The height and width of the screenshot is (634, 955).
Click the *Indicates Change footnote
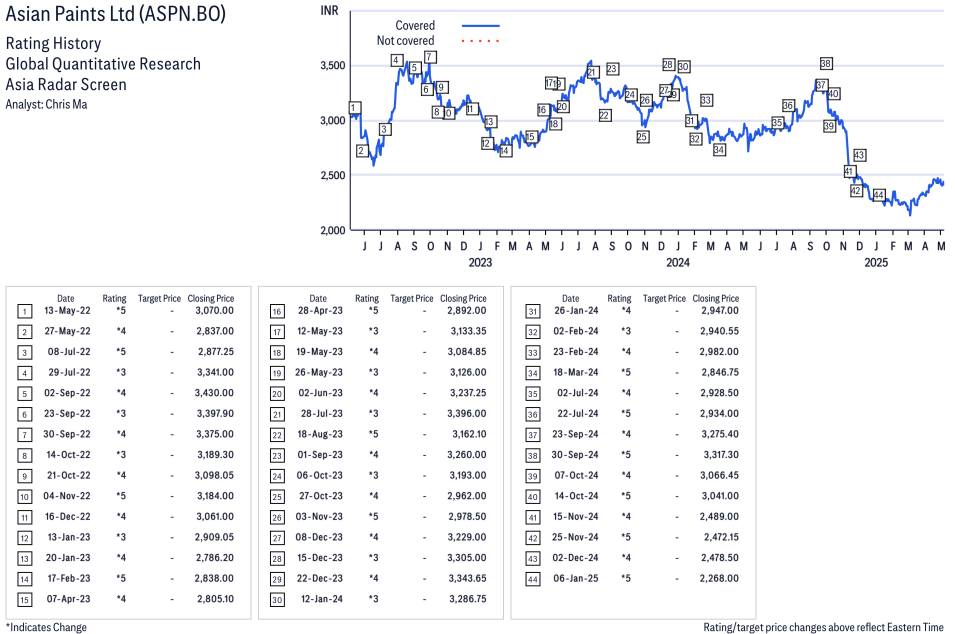pos(46,627)
